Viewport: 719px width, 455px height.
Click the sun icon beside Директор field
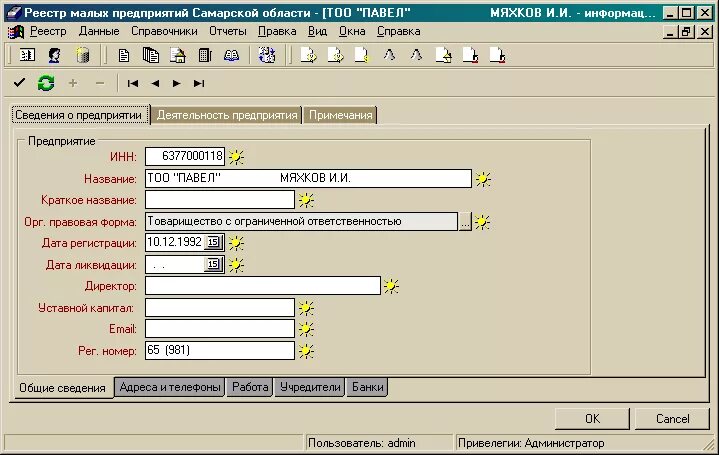tap(391, 286)
